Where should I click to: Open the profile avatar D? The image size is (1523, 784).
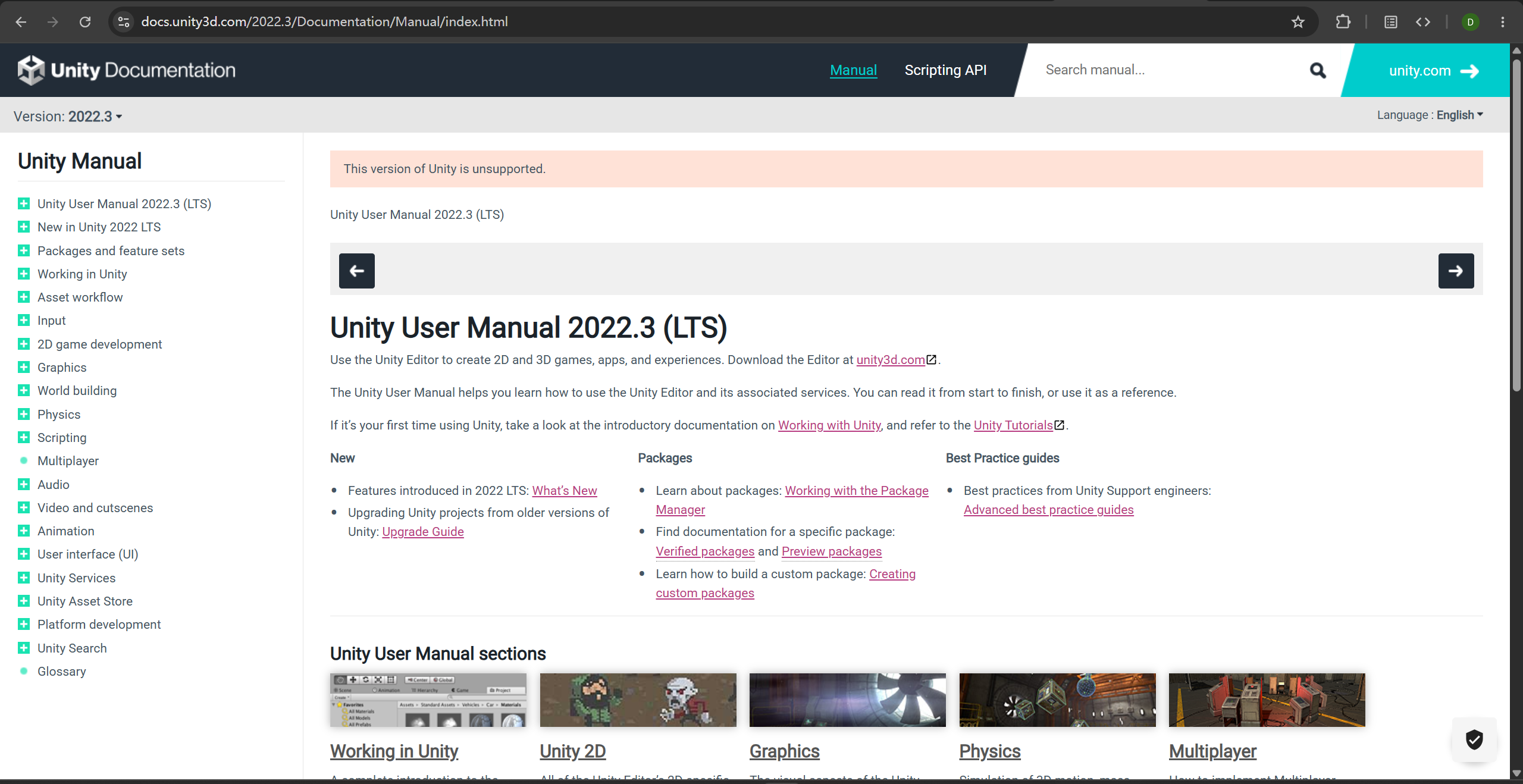(x=1470, y=22)
